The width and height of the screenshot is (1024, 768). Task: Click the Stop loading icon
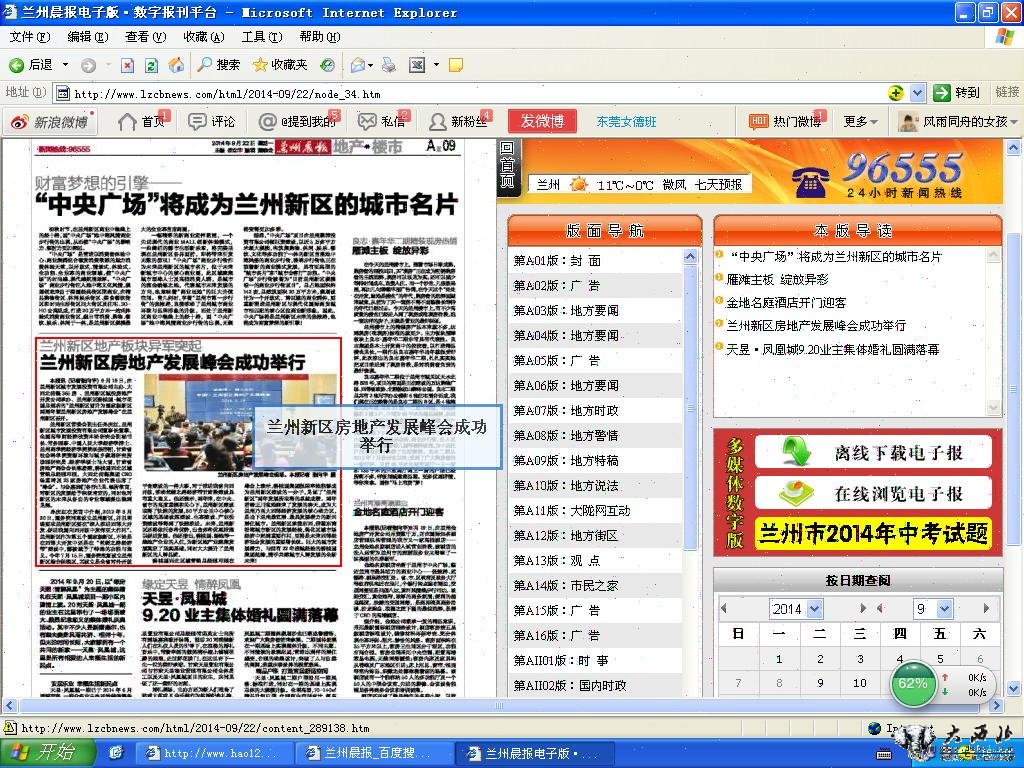pos(127,65)
